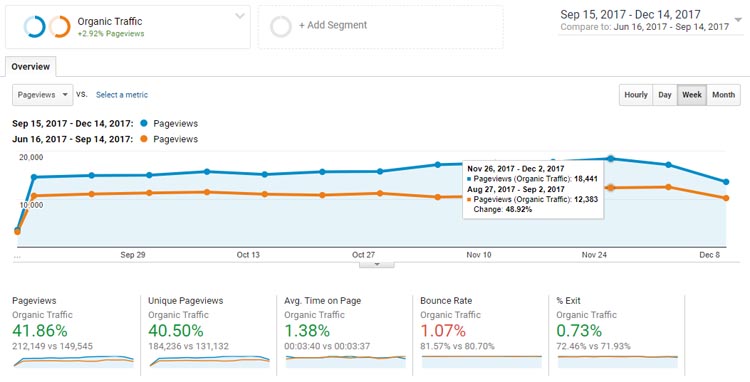The width and height of the screenshot is (750, 382).
Task: Click the empty Add Segment circle icon
Action: tap(280, 27)
